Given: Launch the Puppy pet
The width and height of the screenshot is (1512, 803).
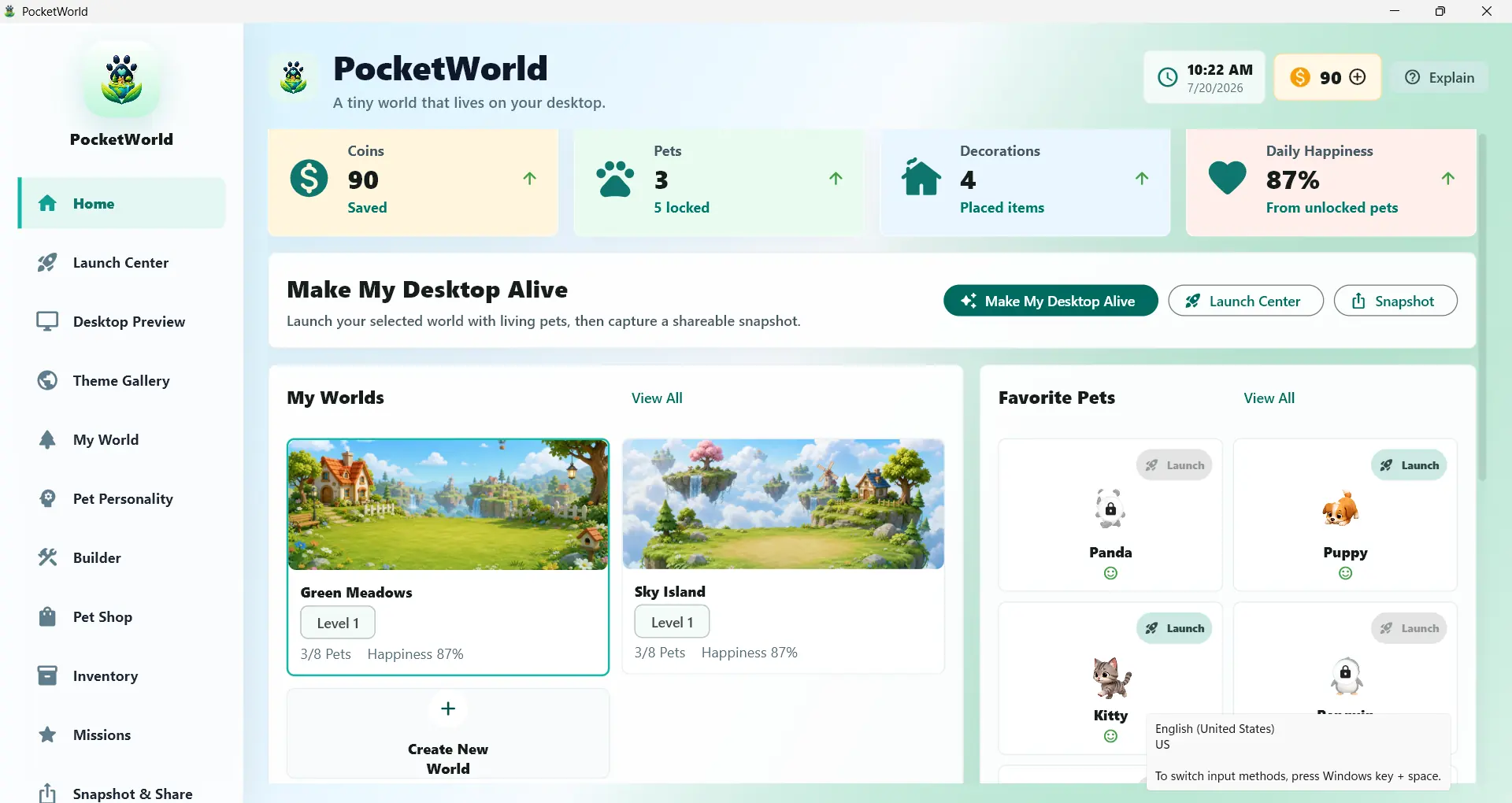Looking at the screenshot, I should coord(1409,465).
